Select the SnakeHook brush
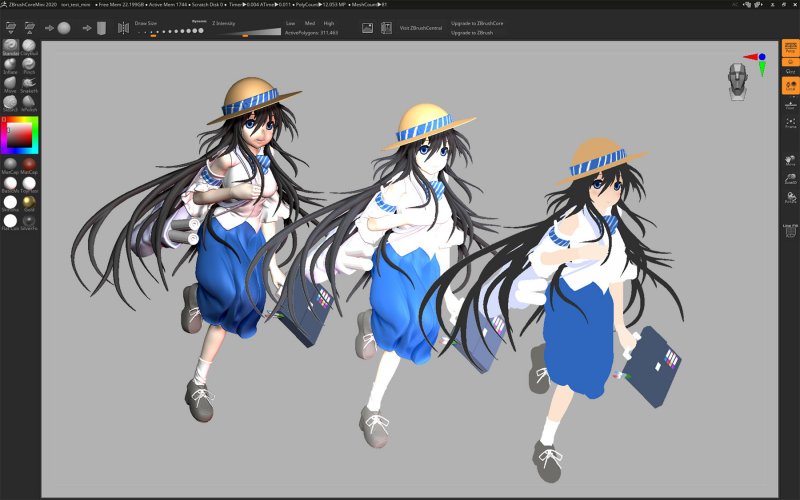The height and width of the screenshot is (500, 800). (x=29, y=84)
